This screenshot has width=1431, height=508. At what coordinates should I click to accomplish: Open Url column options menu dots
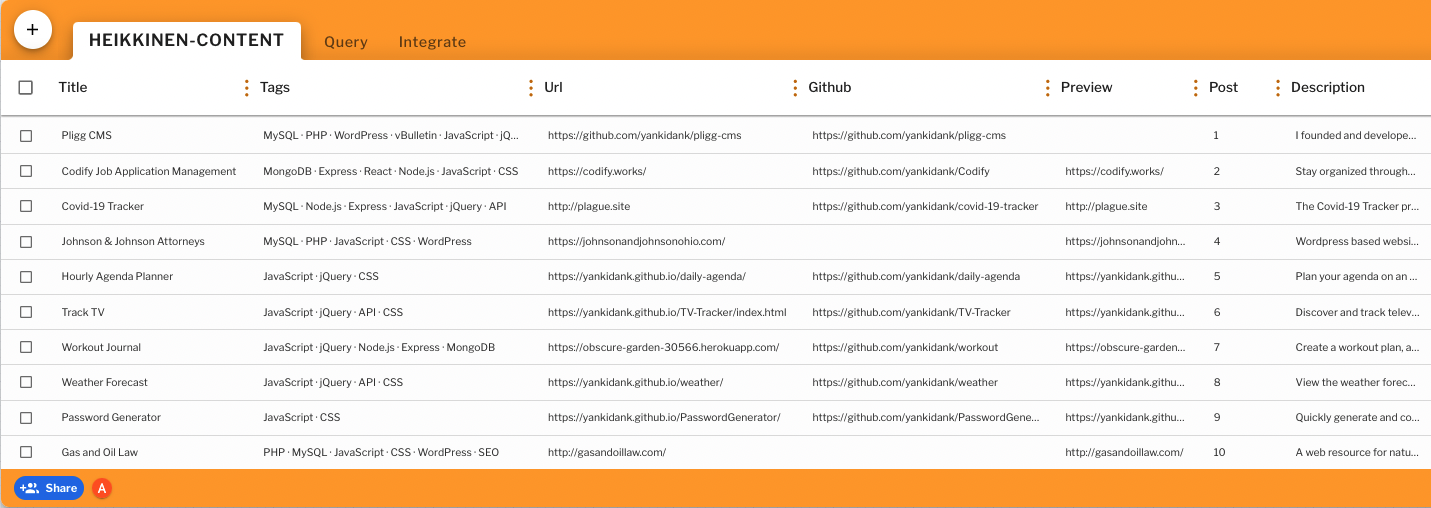[x=795, y=88]
